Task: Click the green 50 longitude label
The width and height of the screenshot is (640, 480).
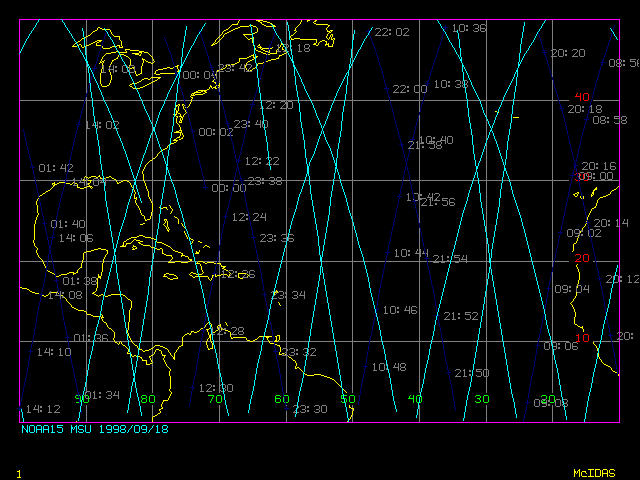Action: point(348,399)
